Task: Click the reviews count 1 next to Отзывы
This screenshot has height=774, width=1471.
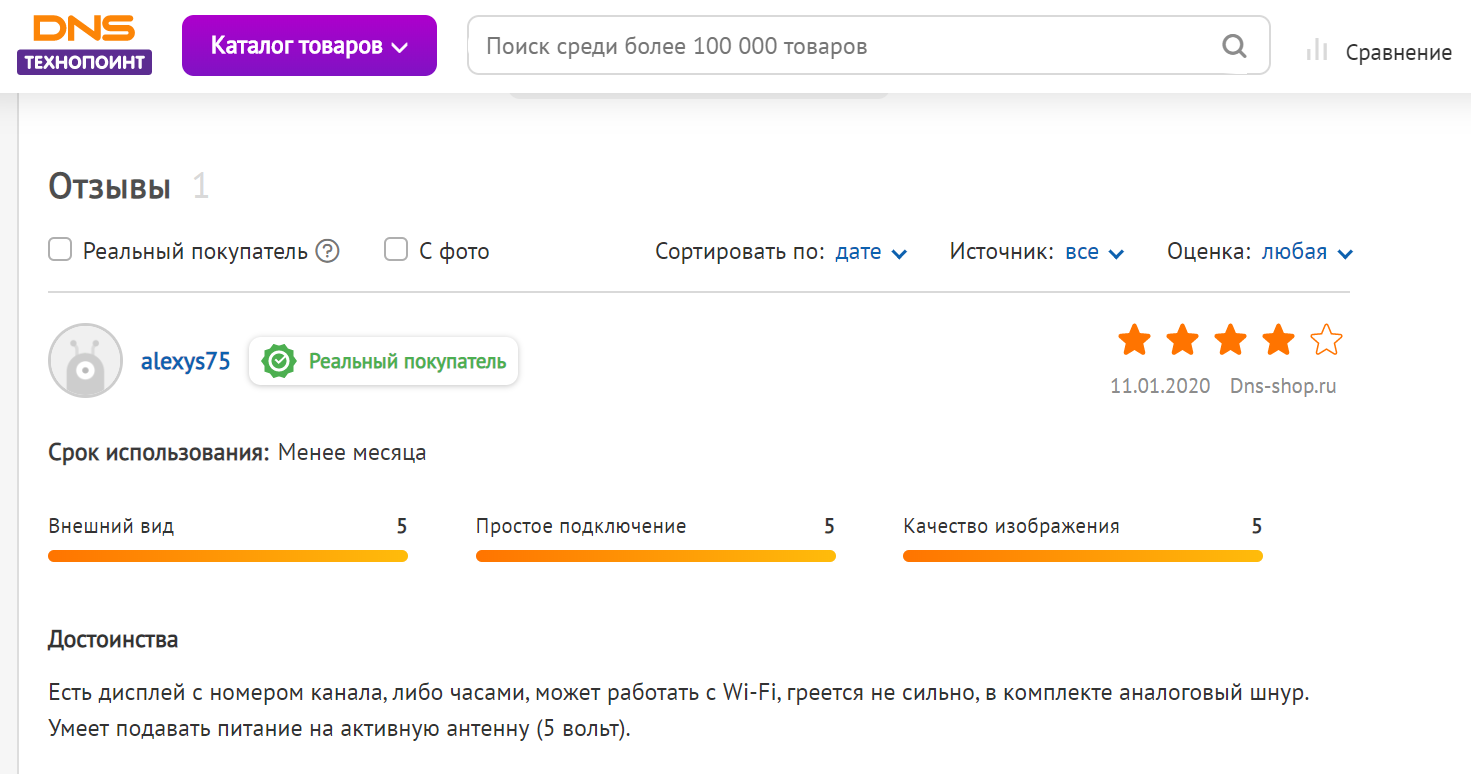Action: click(201, 186)
